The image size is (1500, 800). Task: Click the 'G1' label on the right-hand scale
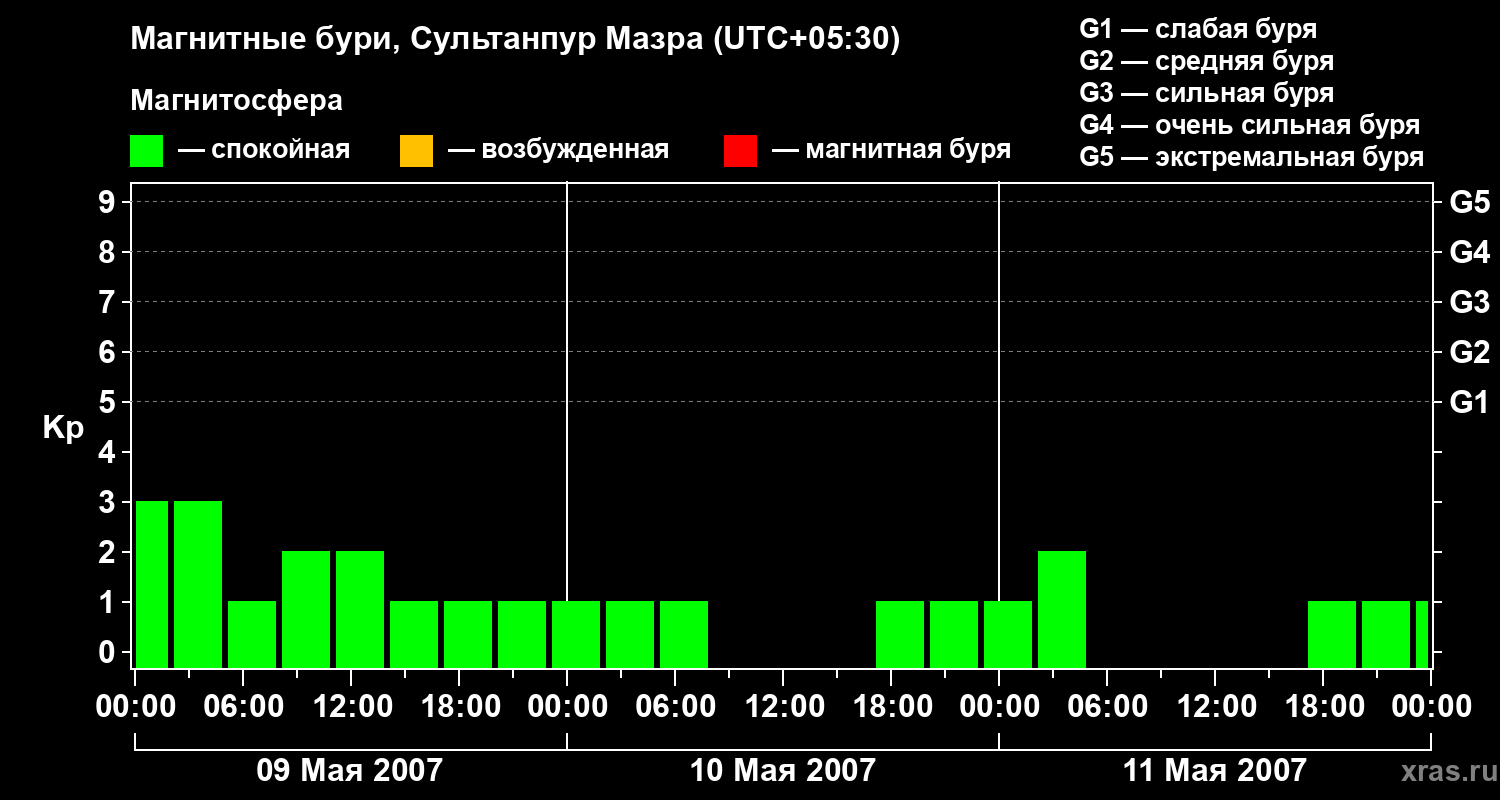click(x=1469, y=402)
